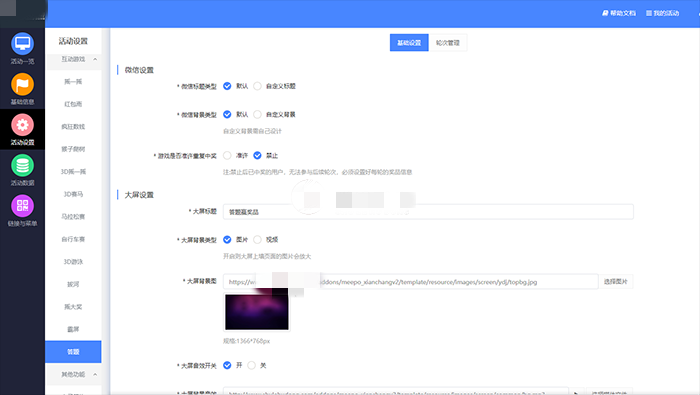Choose 准许 for repeat winning
Image resolution: width=700 pixels, height=395 pixels.
click(x=227, y=155)
